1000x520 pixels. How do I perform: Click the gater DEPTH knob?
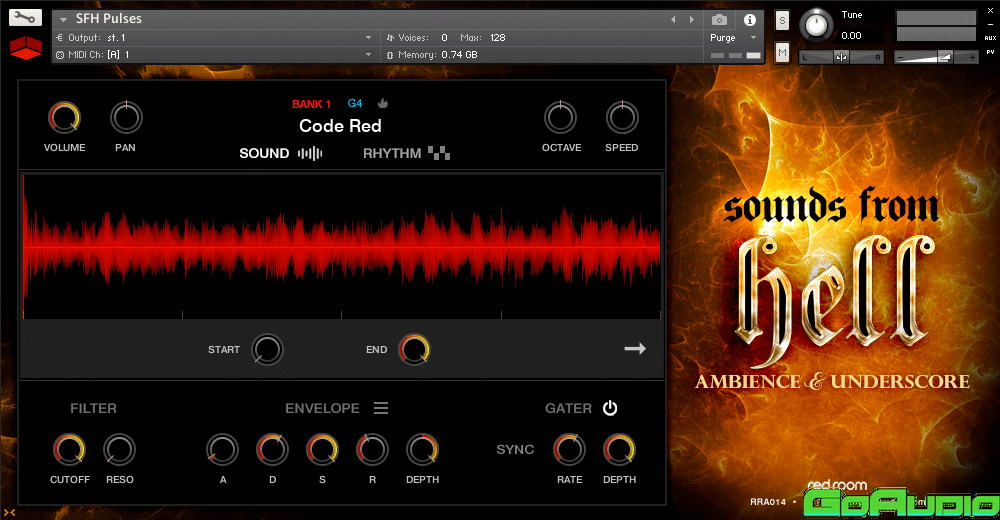(619, 449)
